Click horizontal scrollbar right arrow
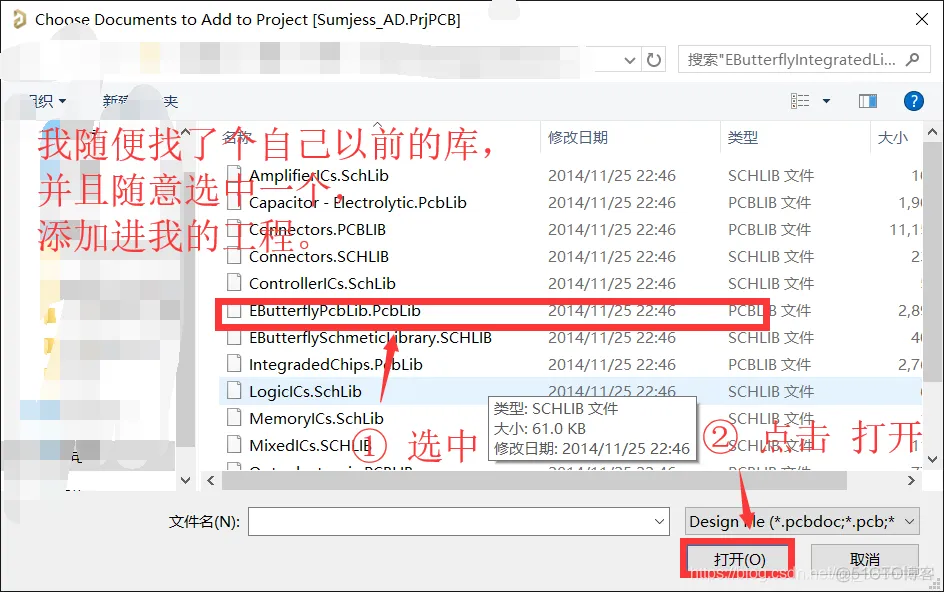 pyautogui.click(x=911, y=481)
